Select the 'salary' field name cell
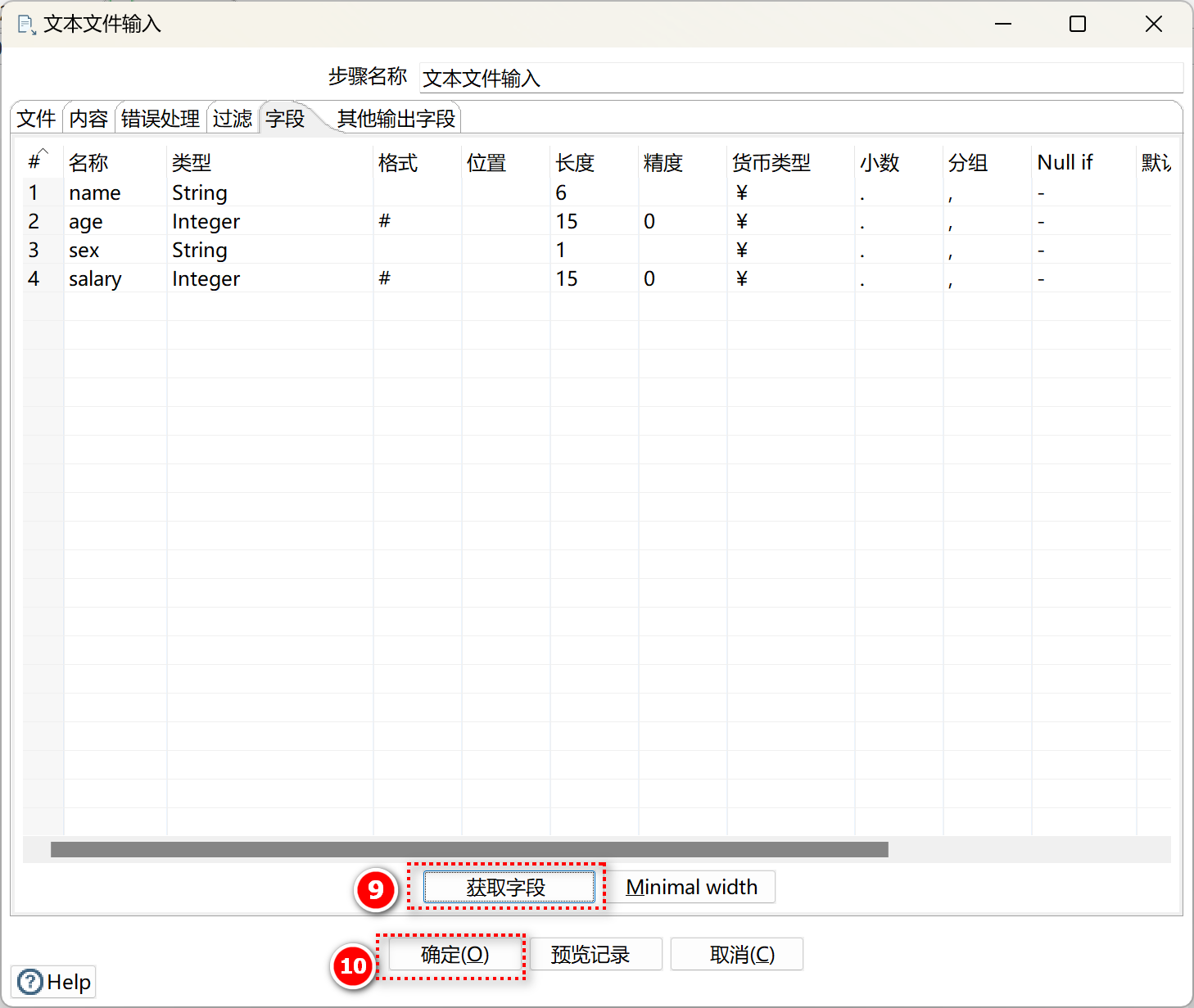1194x1008 pixels. coord(115,278)
